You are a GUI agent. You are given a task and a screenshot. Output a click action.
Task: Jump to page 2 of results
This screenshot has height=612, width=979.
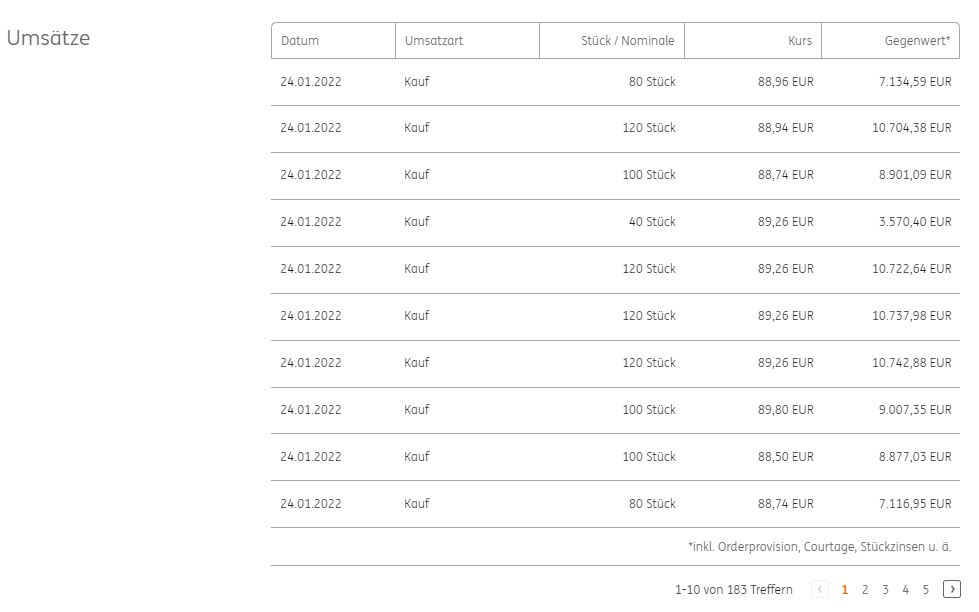(865, 590)
